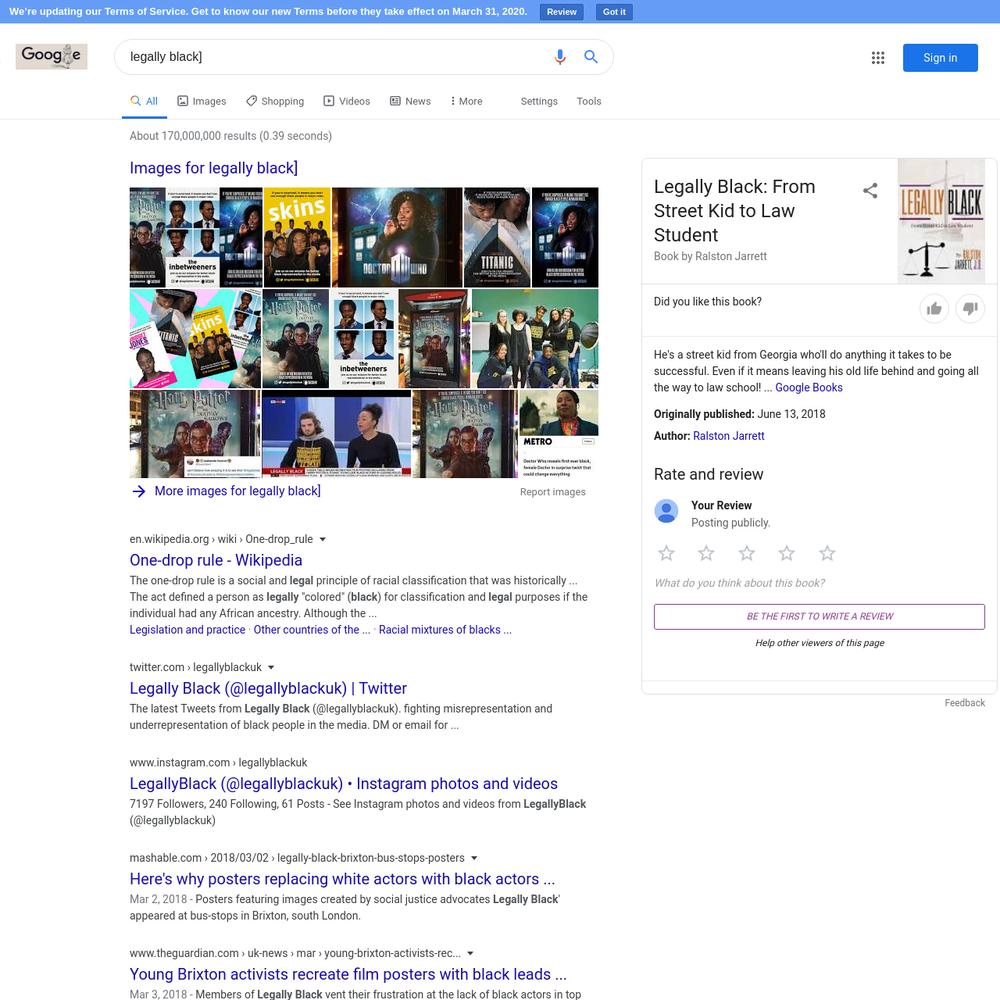Open Ralston Jarrett author link
The height and width of the screenshot is (1000, 1000).
tap(728, 436)
